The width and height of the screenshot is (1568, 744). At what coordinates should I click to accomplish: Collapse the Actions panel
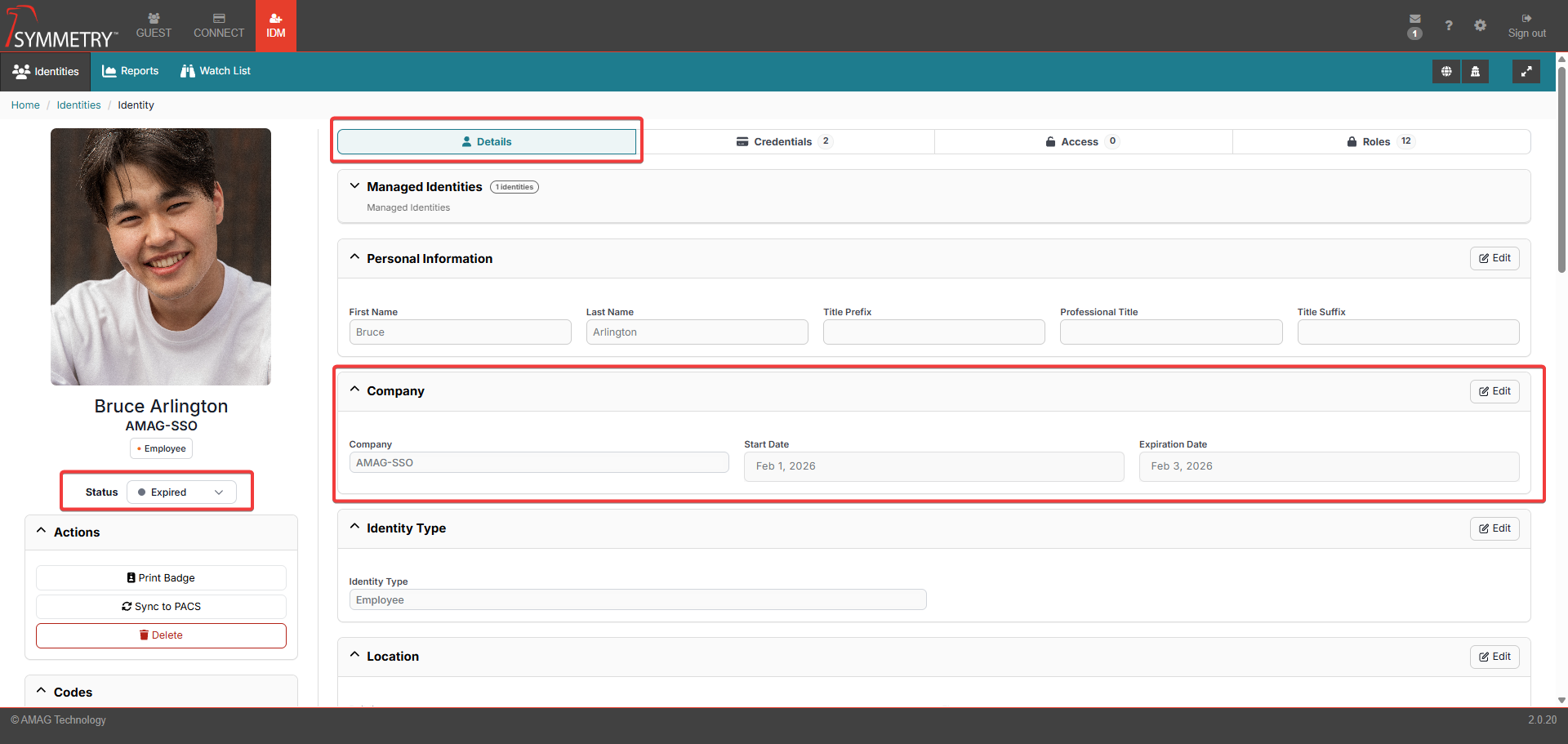point(42,532)
